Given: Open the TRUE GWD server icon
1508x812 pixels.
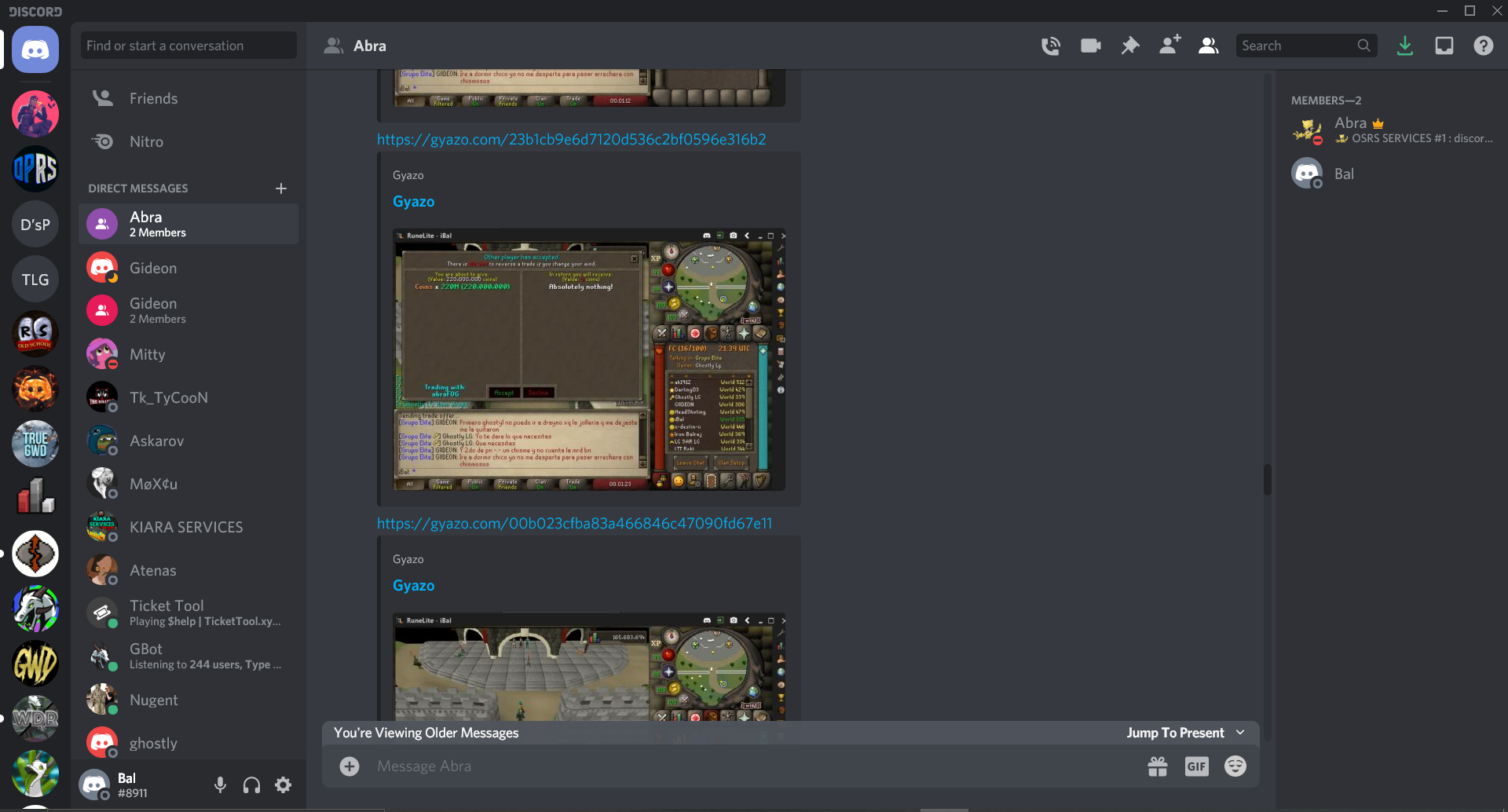Looking at the screenshot, I should (35, 444).
